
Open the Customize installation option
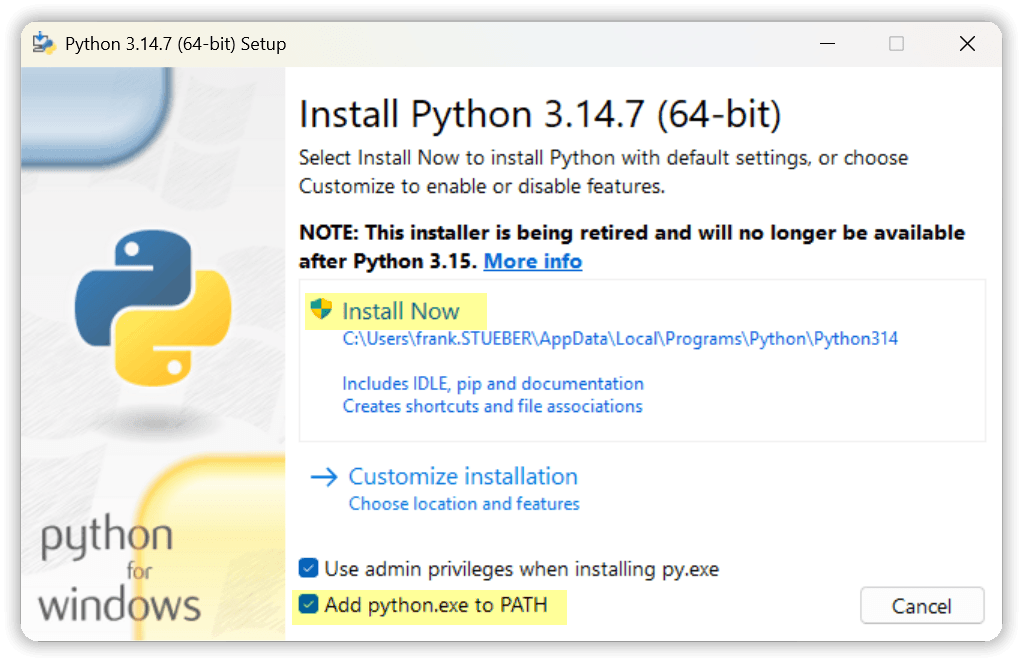463,477
